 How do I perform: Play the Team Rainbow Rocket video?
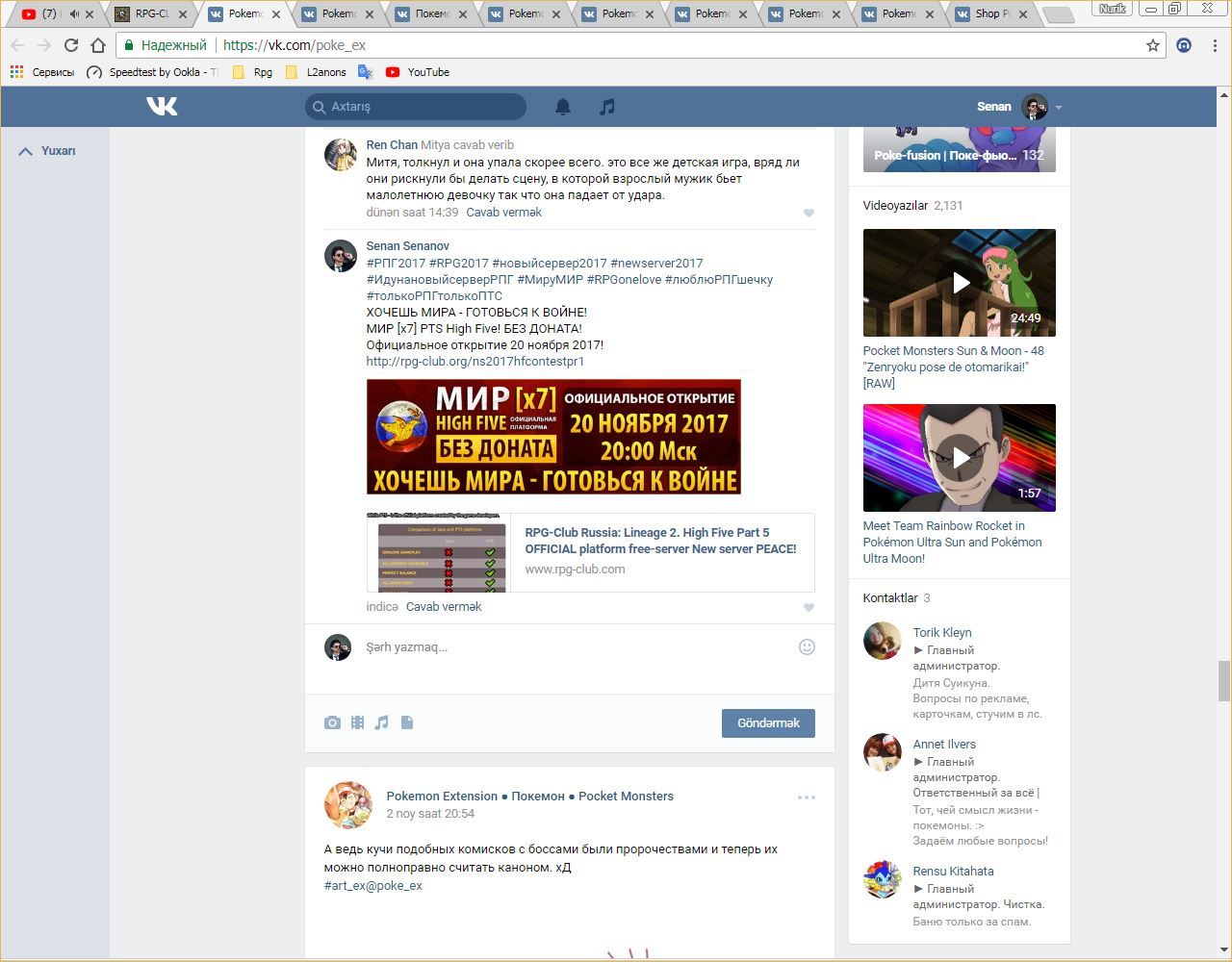(x=960, y=458)
